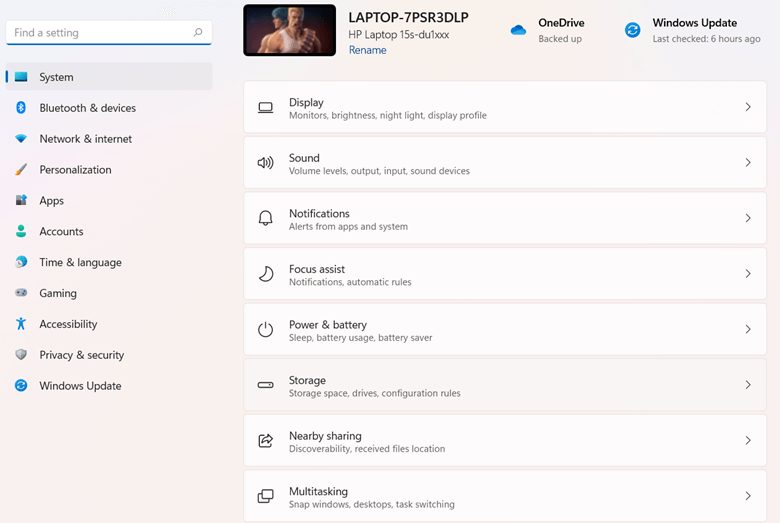Click the Network wifi icon in sidebar
This screenshot has height=523, width=780.
click(21, 138)
